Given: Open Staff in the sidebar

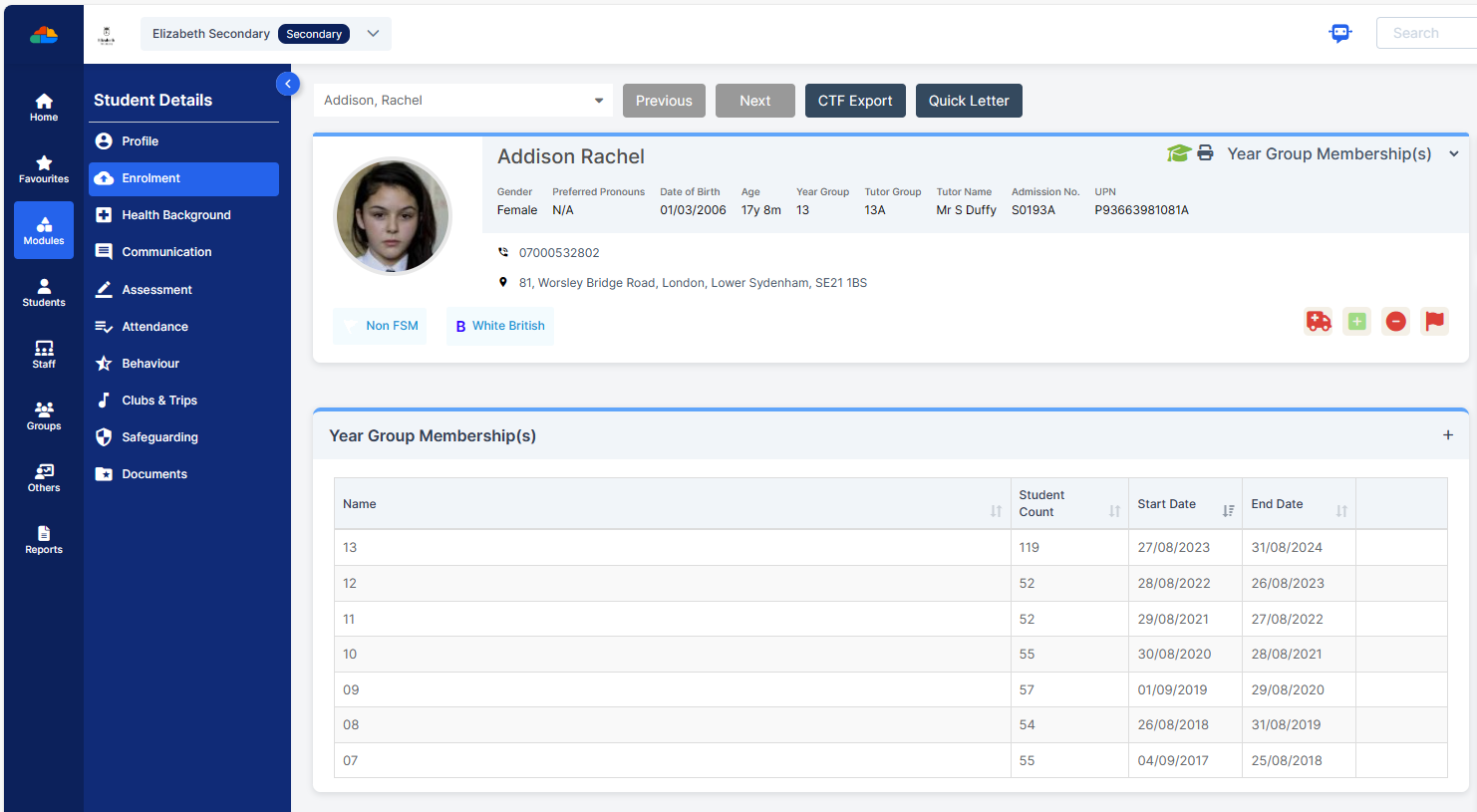Looking at the screenshot, I should (44, 355).
